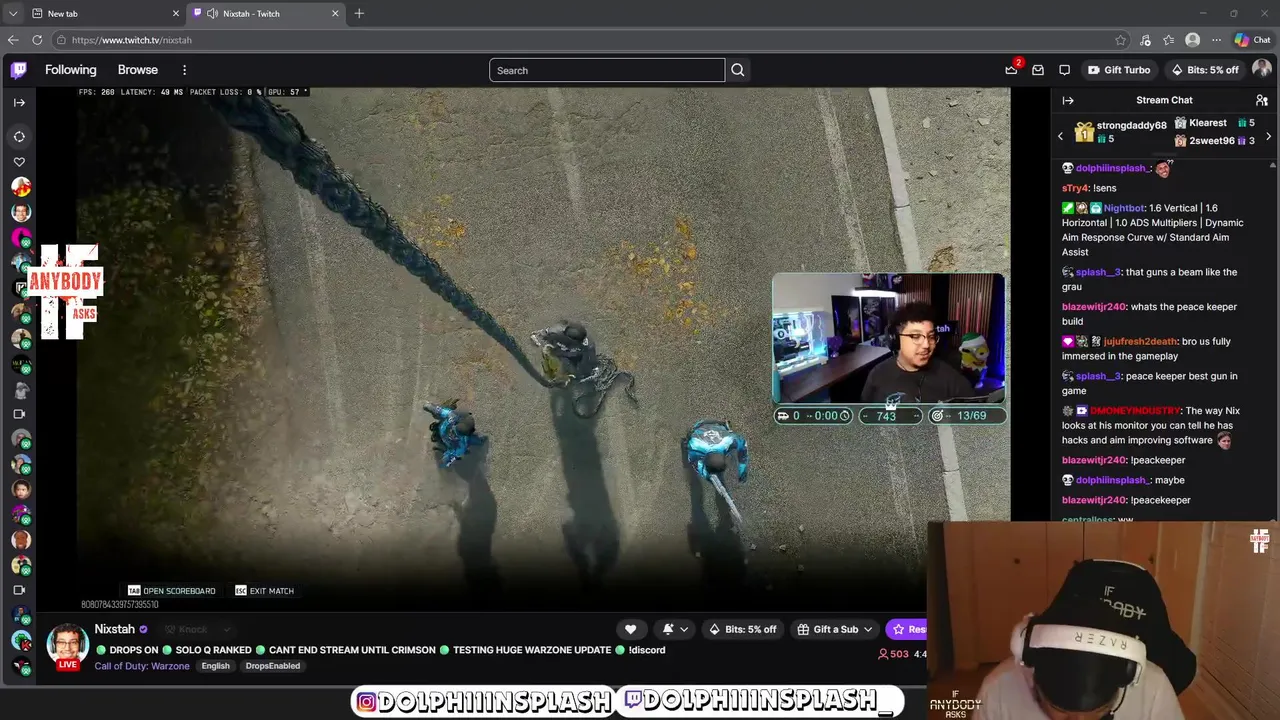The image size is (1280, 720).
Task: Open the Following tab
Action: point(70,70)
